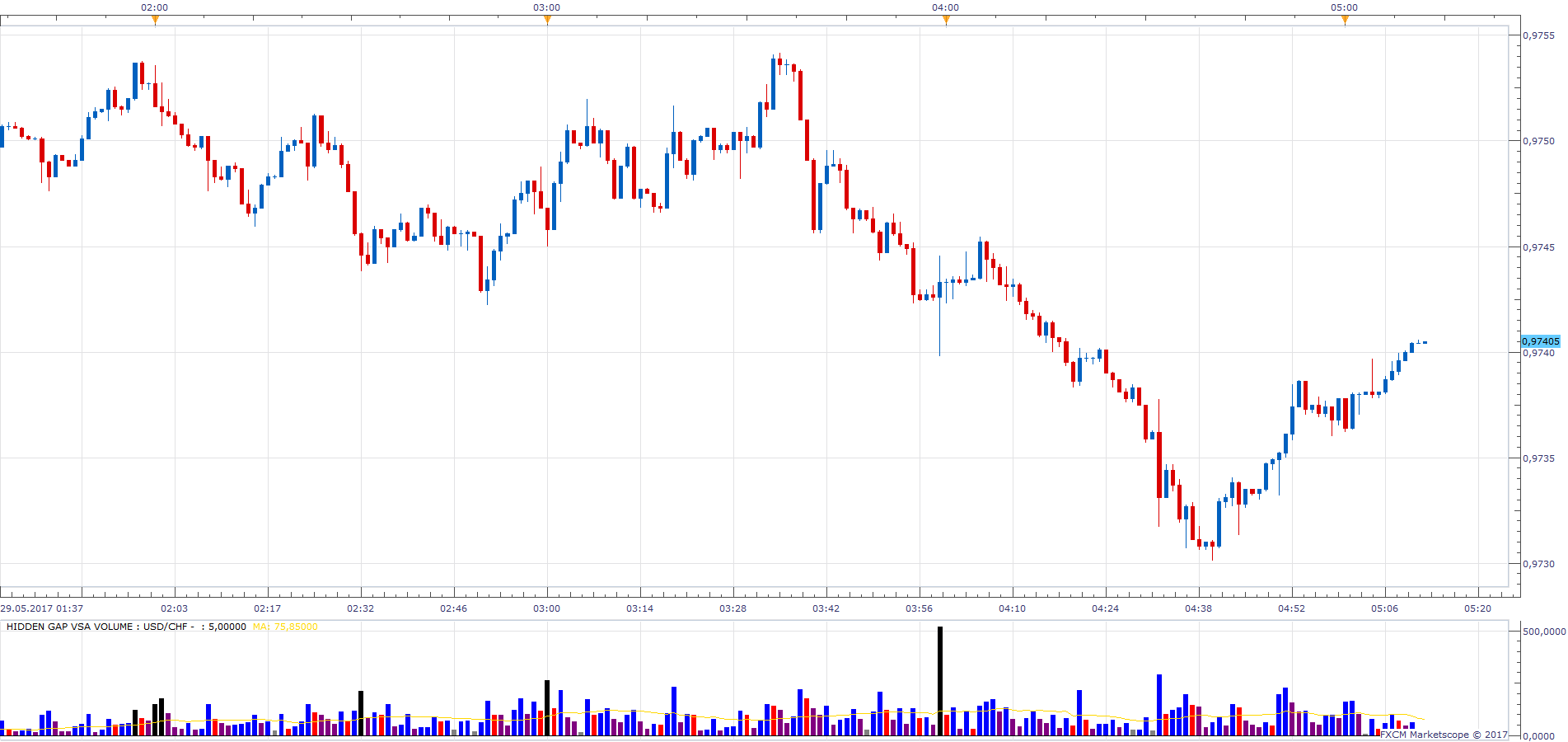Click the 04:38 time axis label
This screenshot has width=1568, height=742.
click(1198, 608)
